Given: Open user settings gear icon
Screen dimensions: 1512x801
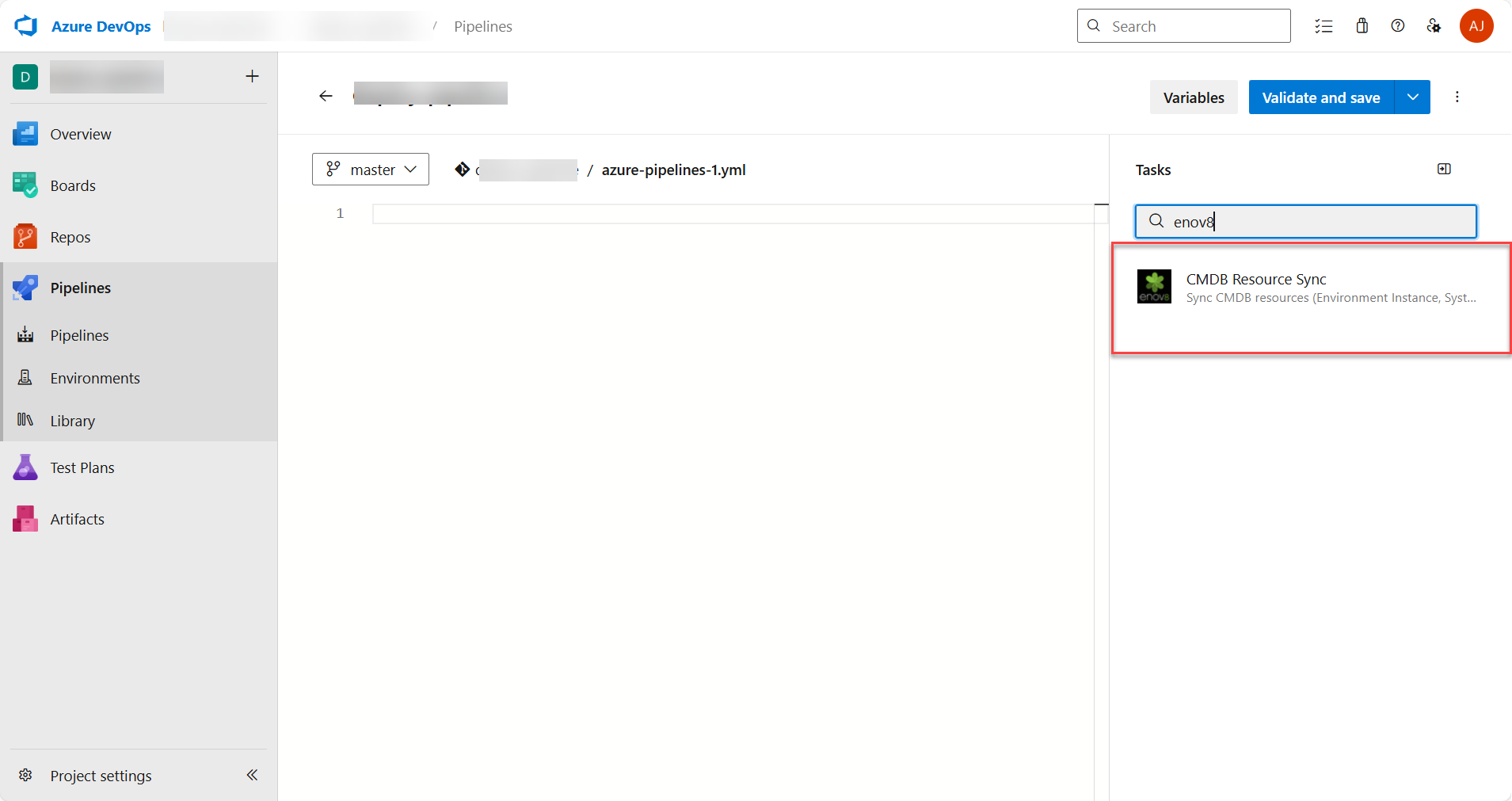Looking at the screenshot, I should (x=1433, y=25).
